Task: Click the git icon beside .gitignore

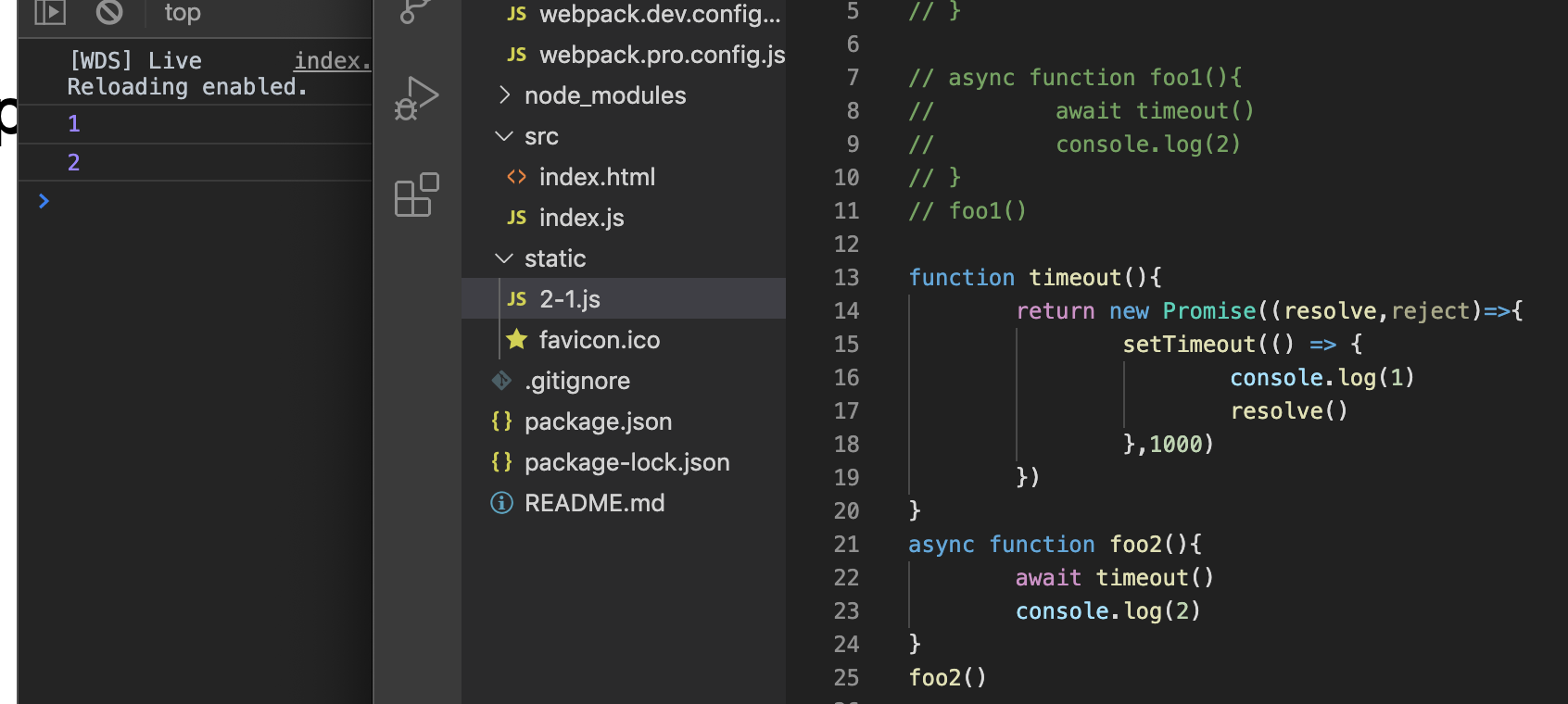Action: [x=501, y=381]
